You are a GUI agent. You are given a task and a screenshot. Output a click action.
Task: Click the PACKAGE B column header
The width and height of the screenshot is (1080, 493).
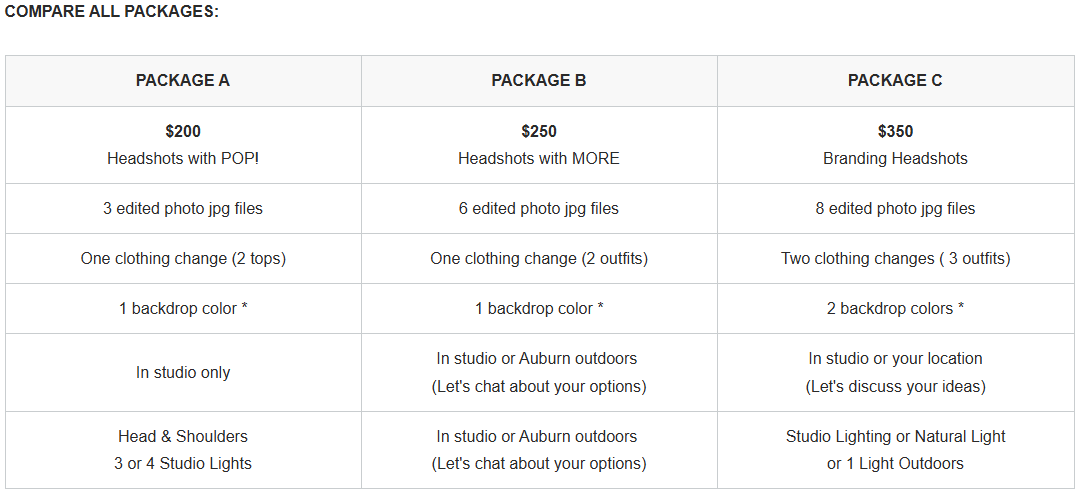click(x=539, y=80)
